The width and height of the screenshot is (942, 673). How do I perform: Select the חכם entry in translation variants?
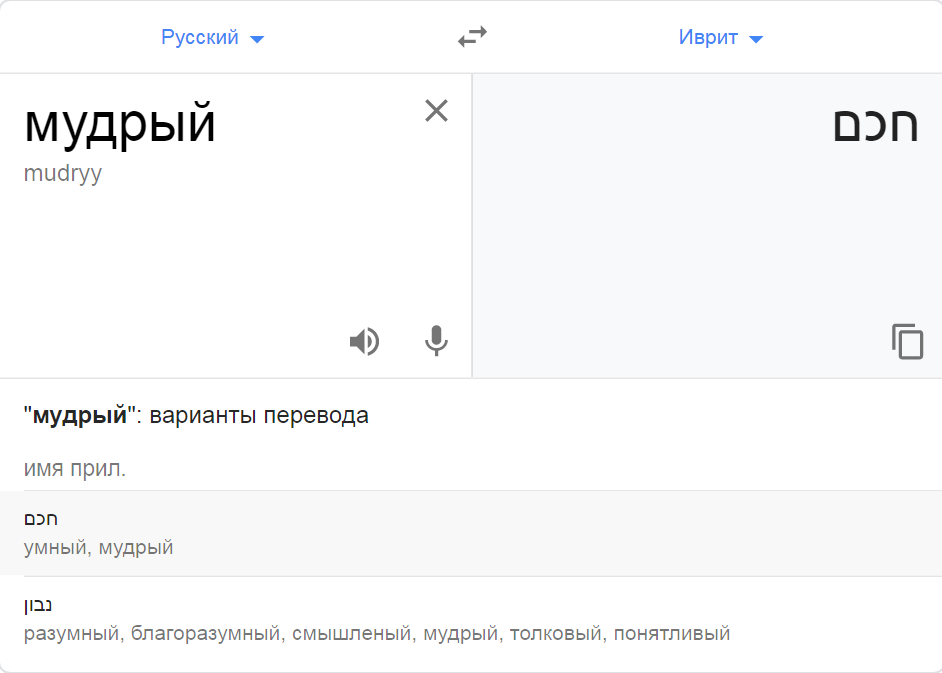tap(41, 519)
